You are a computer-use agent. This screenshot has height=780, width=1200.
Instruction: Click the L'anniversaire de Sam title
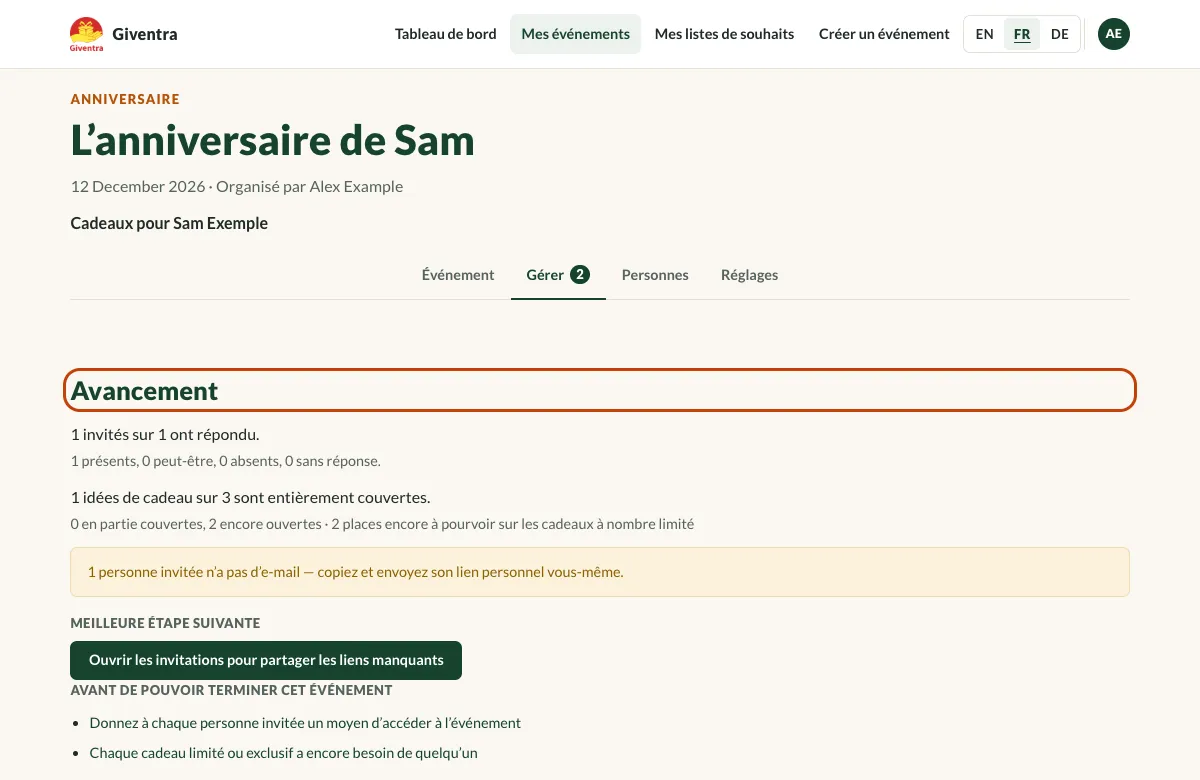272,141
